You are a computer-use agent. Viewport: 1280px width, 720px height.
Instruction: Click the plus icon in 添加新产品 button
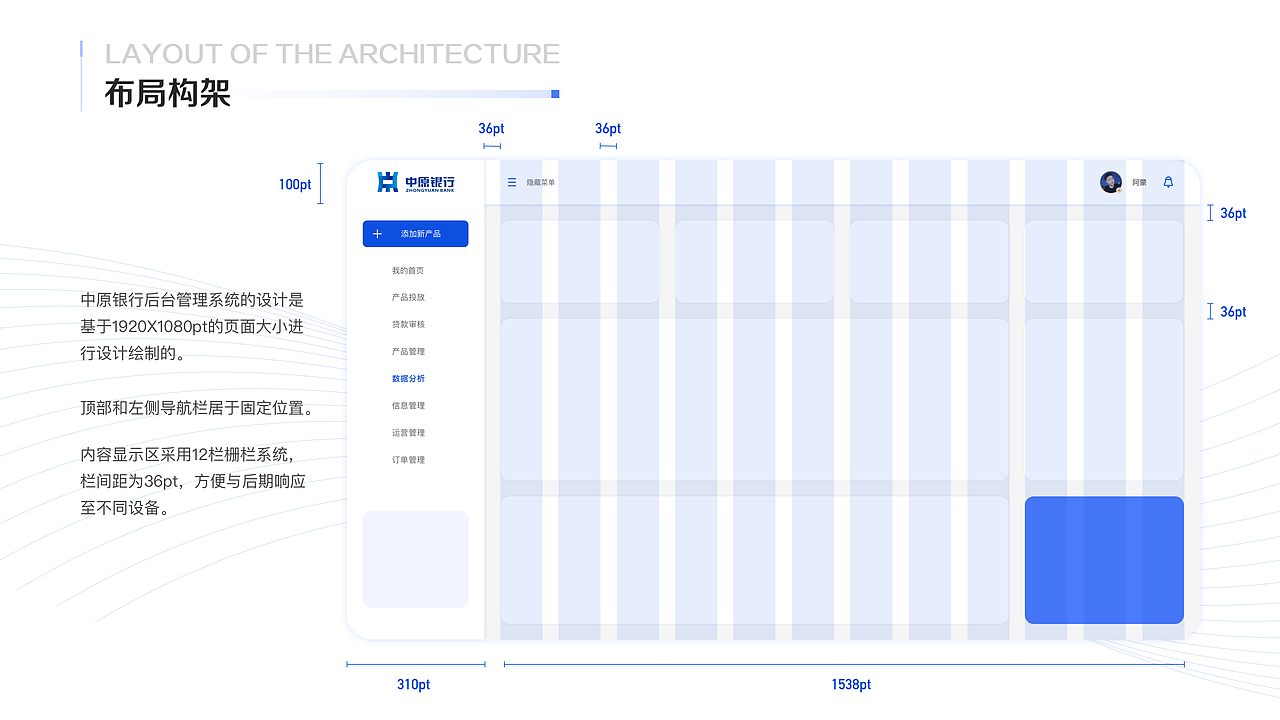point(377,234)
